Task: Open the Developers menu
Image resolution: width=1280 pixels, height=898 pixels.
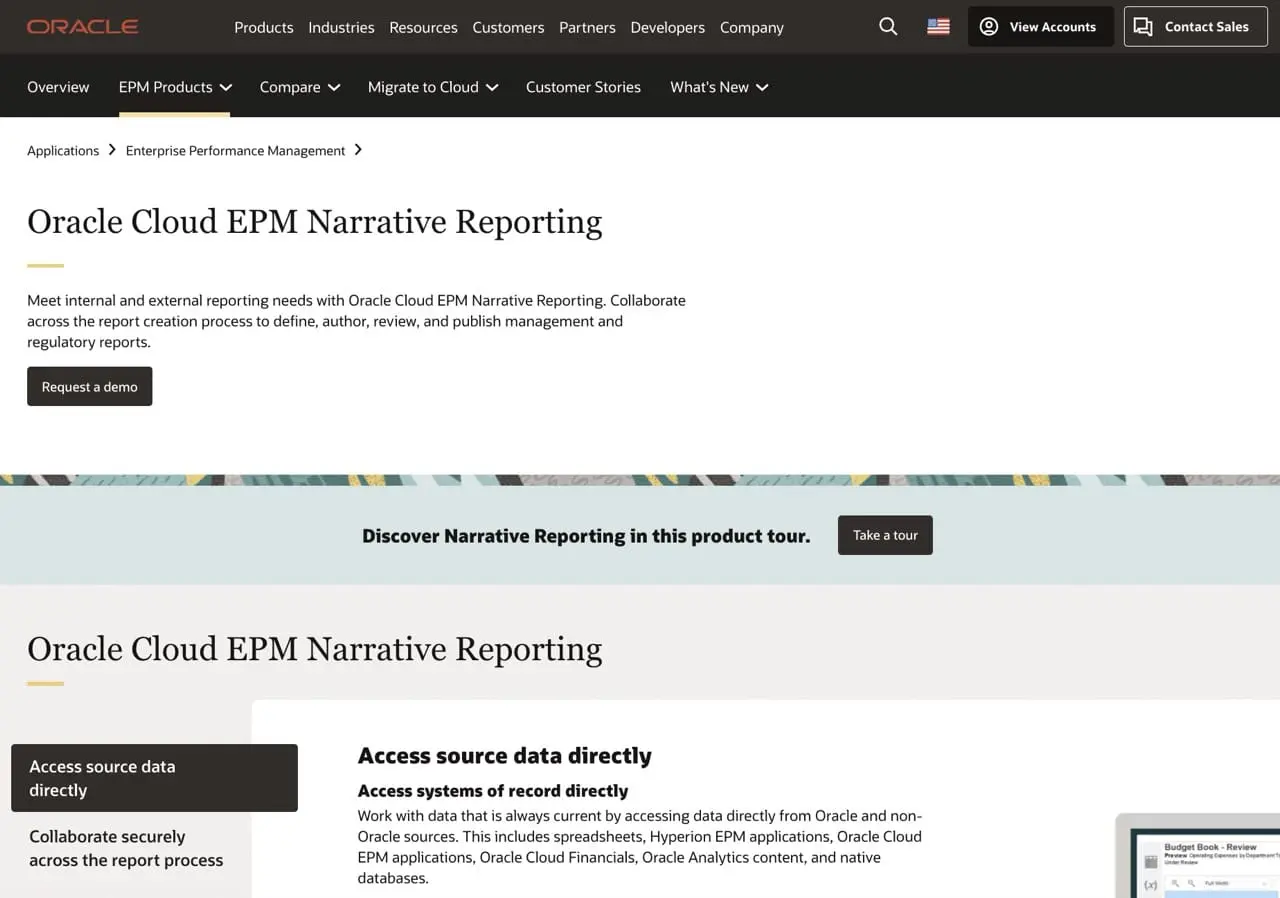Action: pos(667,27)
